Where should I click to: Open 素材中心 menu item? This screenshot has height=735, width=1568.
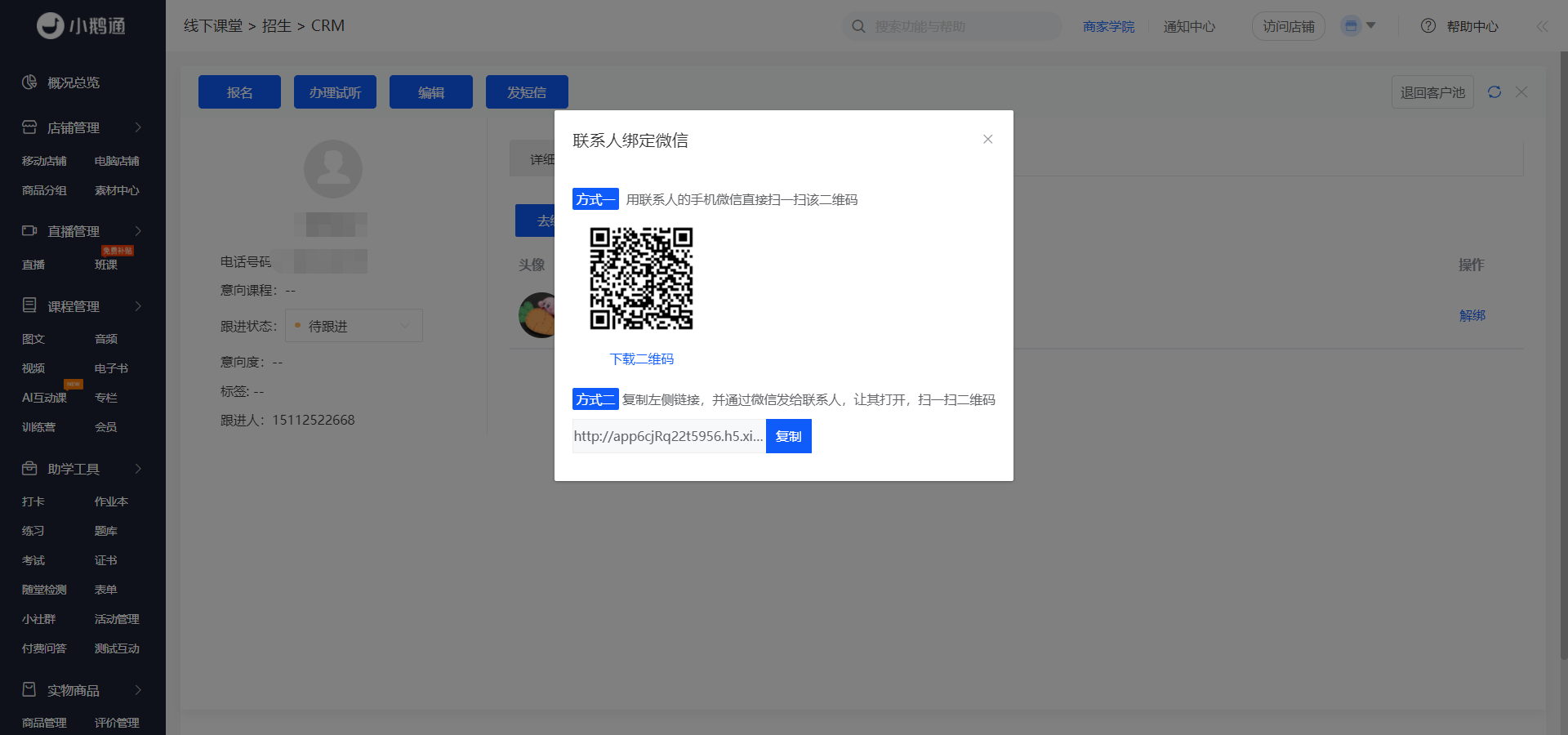click(x=117, y=190)
